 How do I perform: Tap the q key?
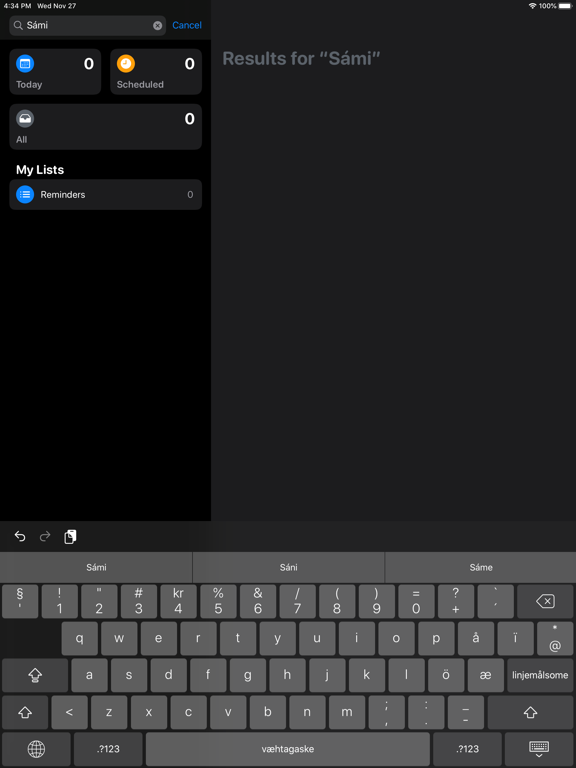(x=79, y=639)
